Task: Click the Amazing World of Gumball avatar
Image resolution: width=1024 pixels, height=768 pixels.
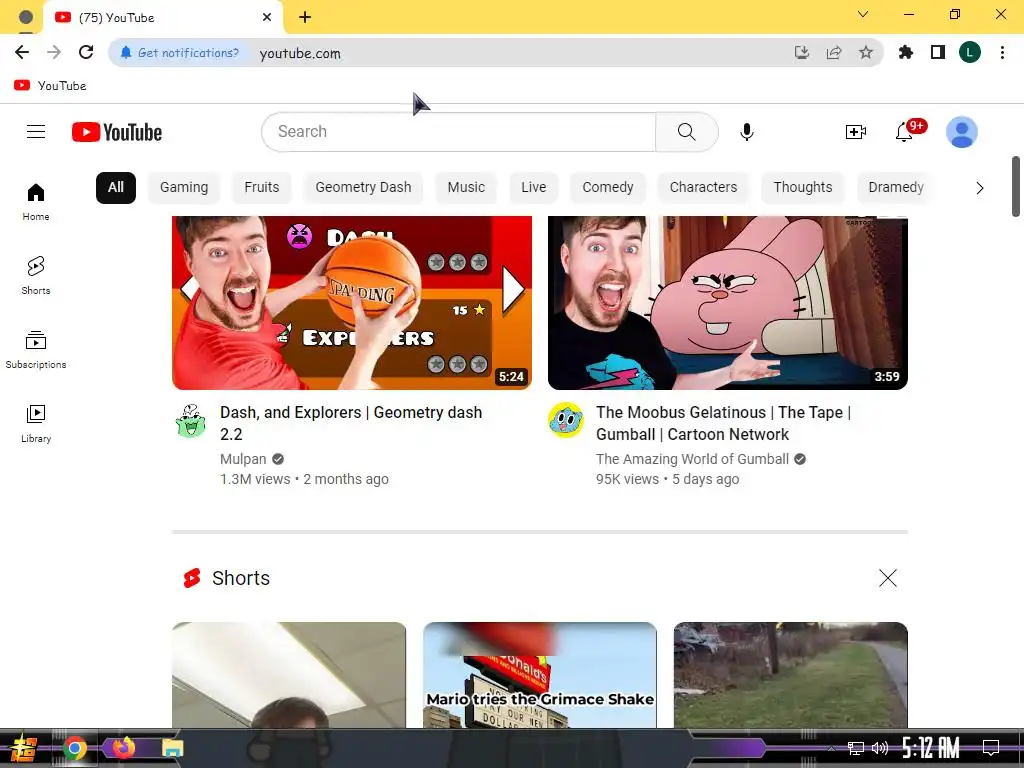Action: pyautogui.click(x=566, y=419)
